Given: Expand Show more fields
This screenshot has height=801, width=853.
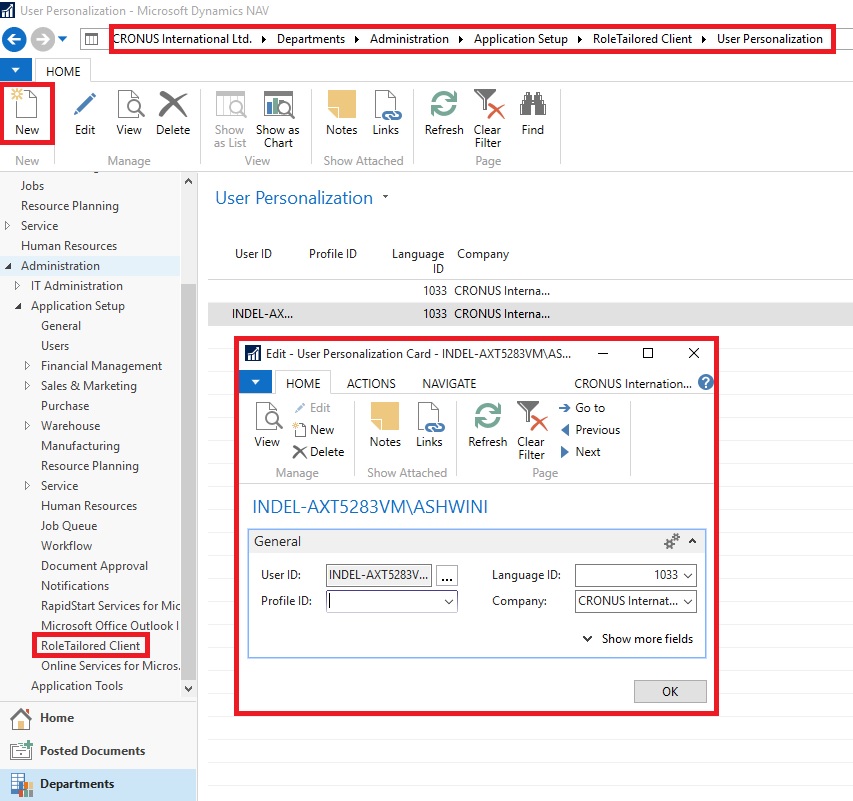Looking at the screenshot, I should (638, 639).
